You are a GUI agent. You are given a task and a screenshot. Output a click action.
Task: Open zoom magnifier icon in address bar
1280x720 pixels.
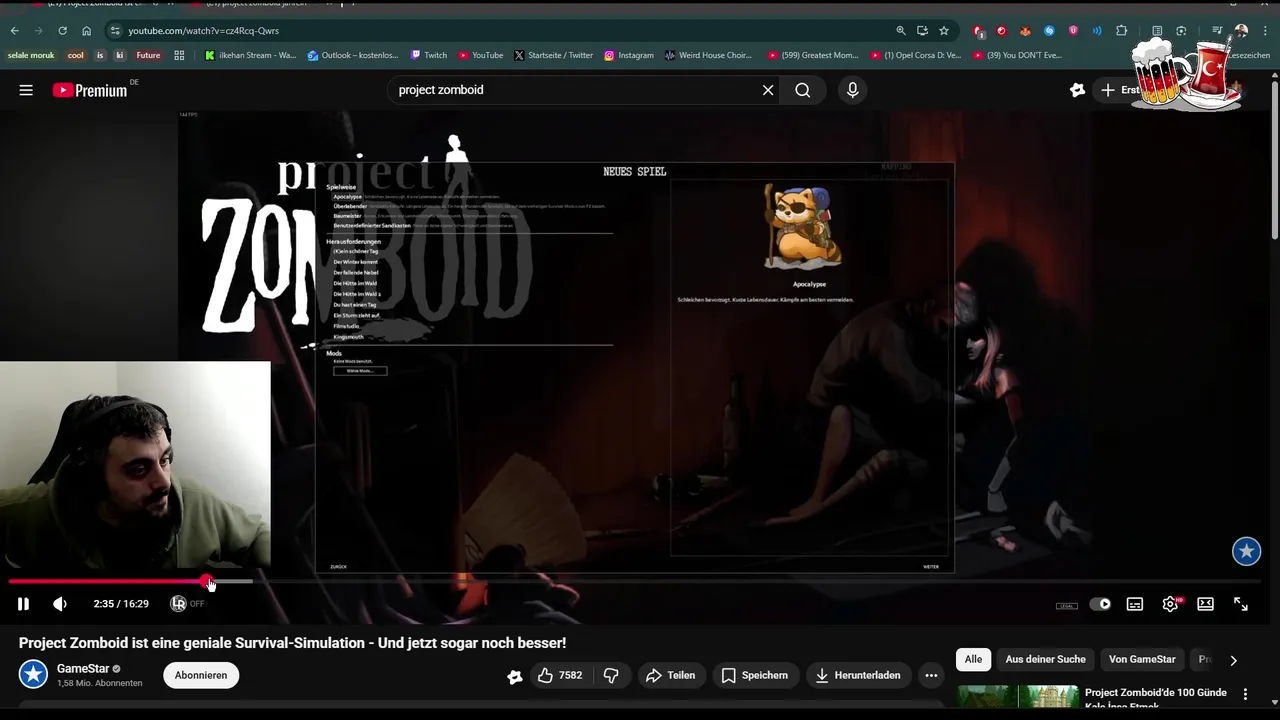[x=901, y=31]
